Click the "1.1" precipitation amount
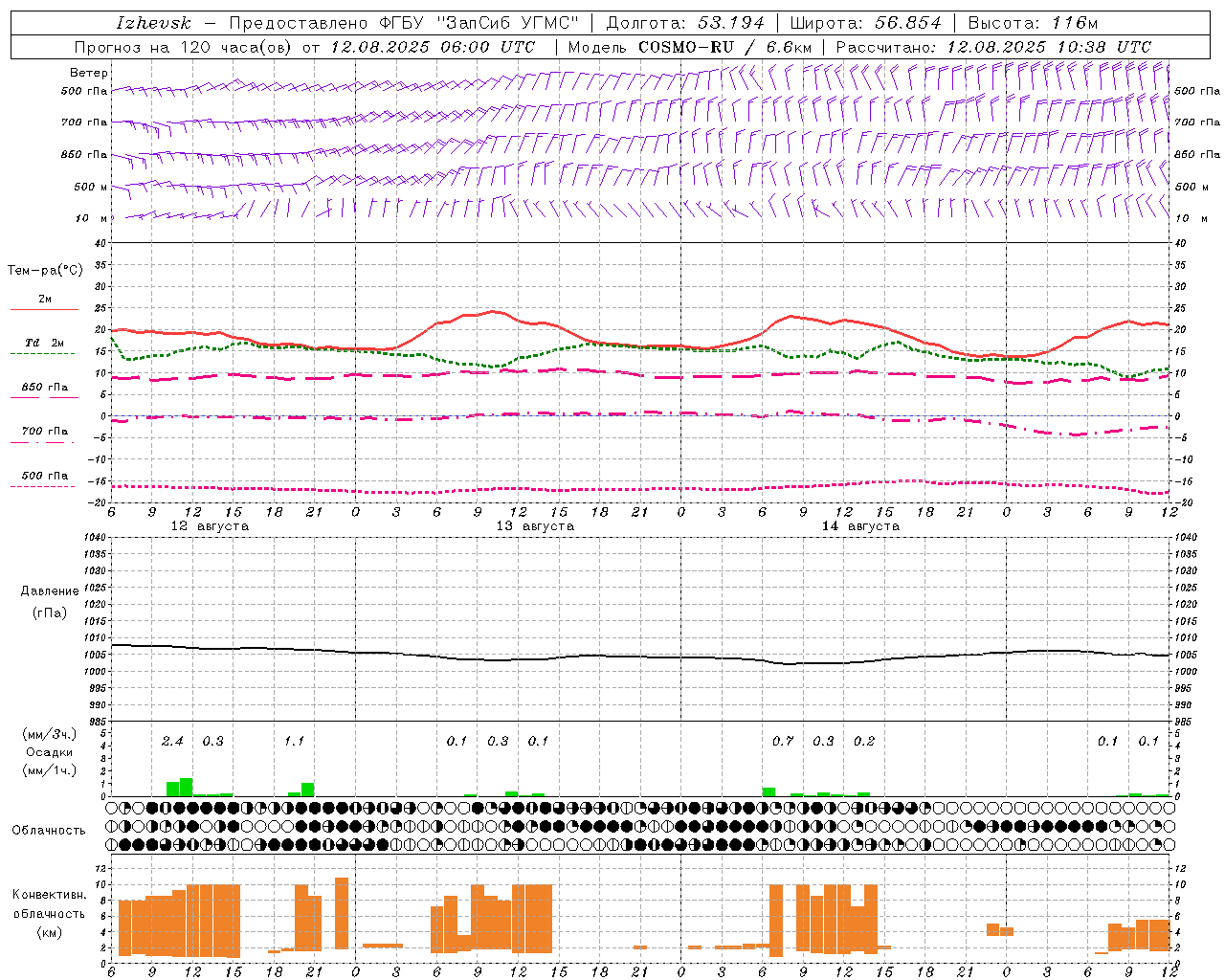The image size is (1225, 980). click(x=294, y=742)
